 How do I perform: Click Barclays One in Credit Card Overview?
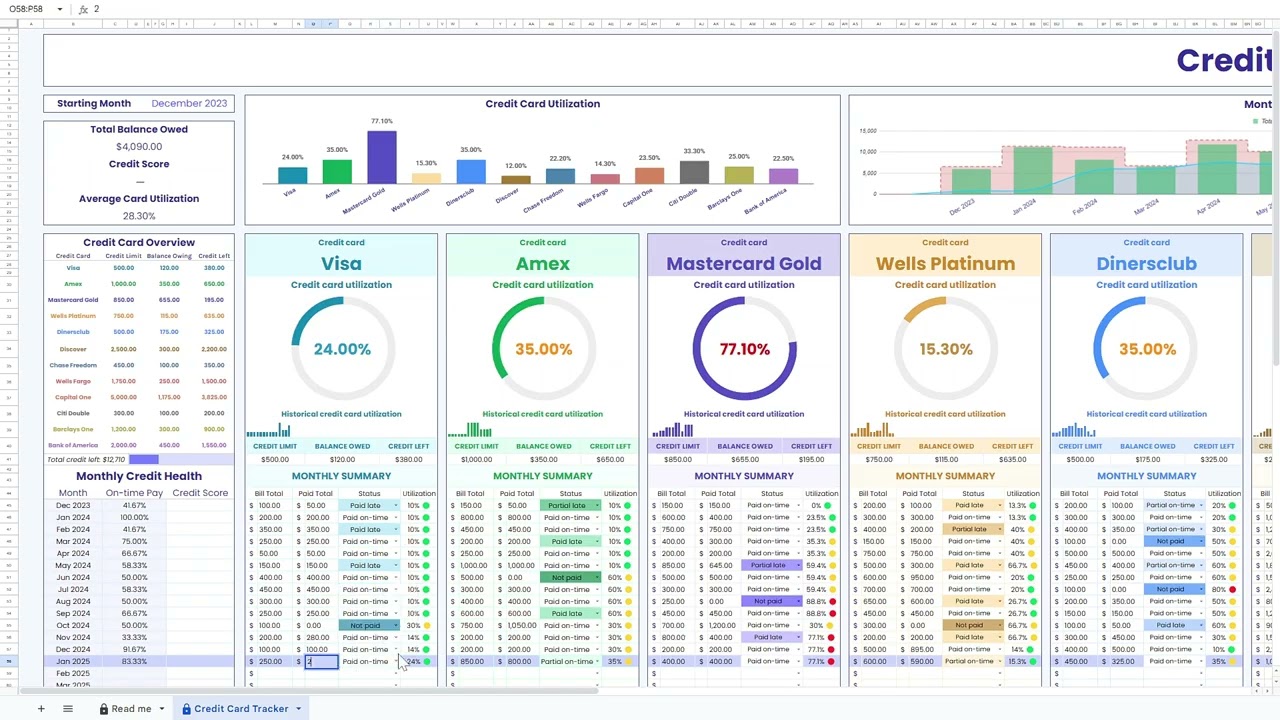(139, 430)
